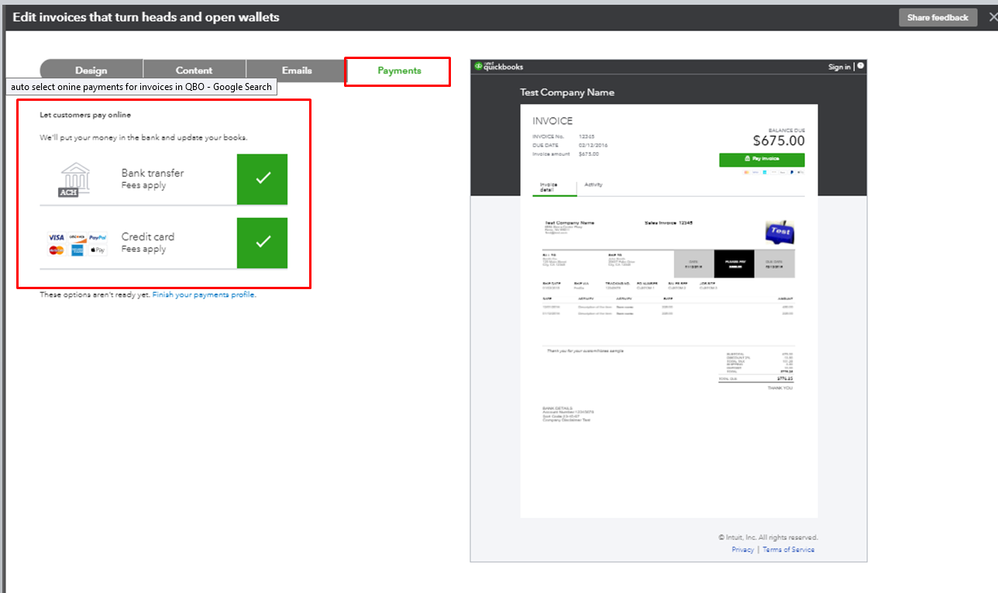Click the INVOICE title in preview
Image resolution: width=998 pixels, height=593 pixels.
click(x=552, y=121)
